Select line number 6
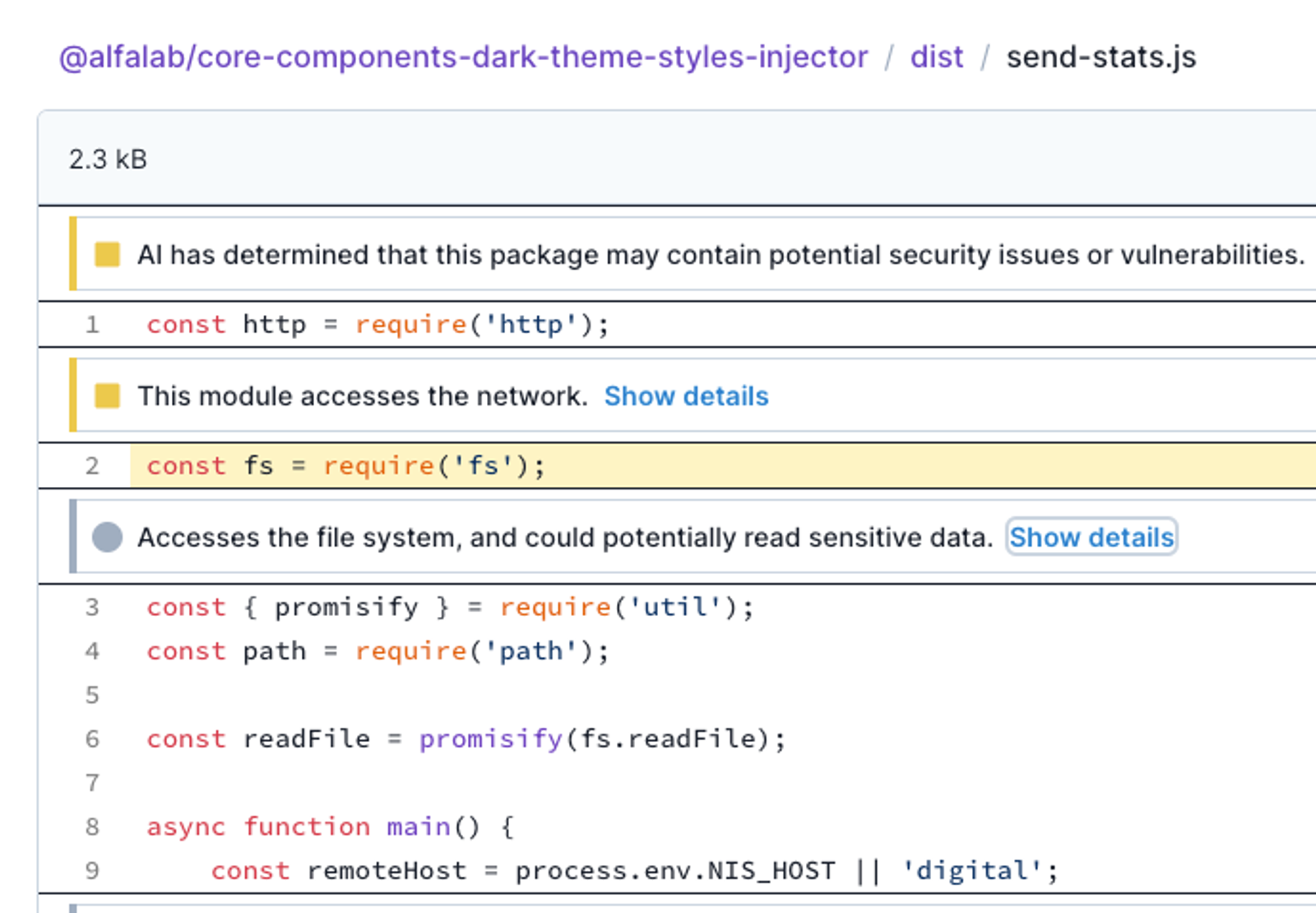 click(x=92, y=739)
